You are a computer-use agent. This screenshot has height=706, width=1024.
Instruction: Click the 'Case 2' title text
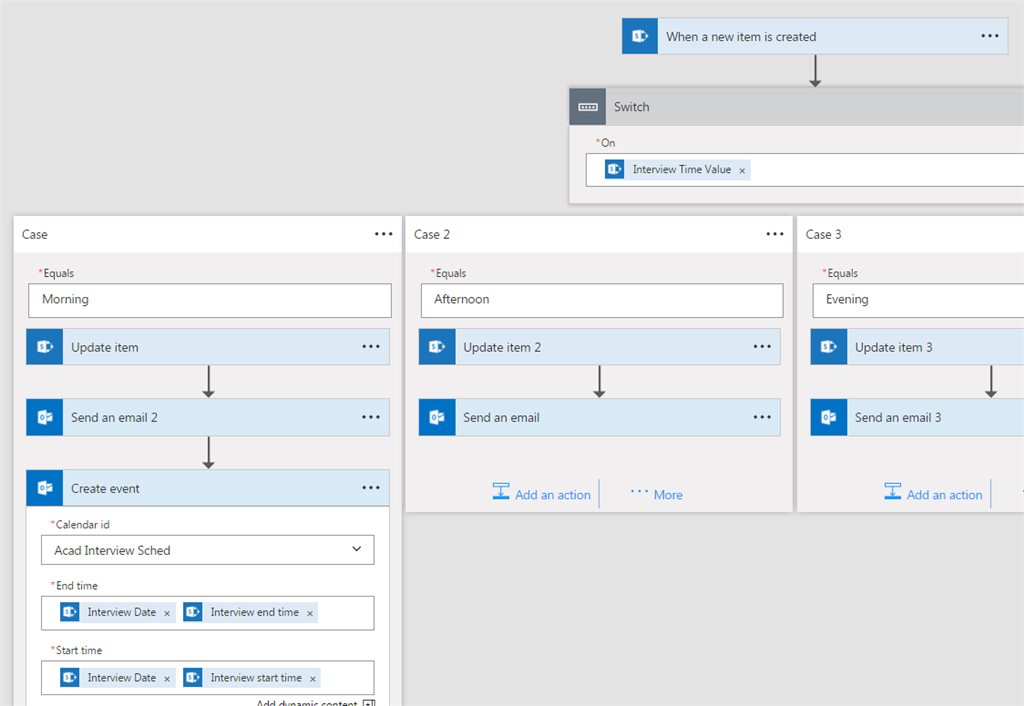pos(432,234)
